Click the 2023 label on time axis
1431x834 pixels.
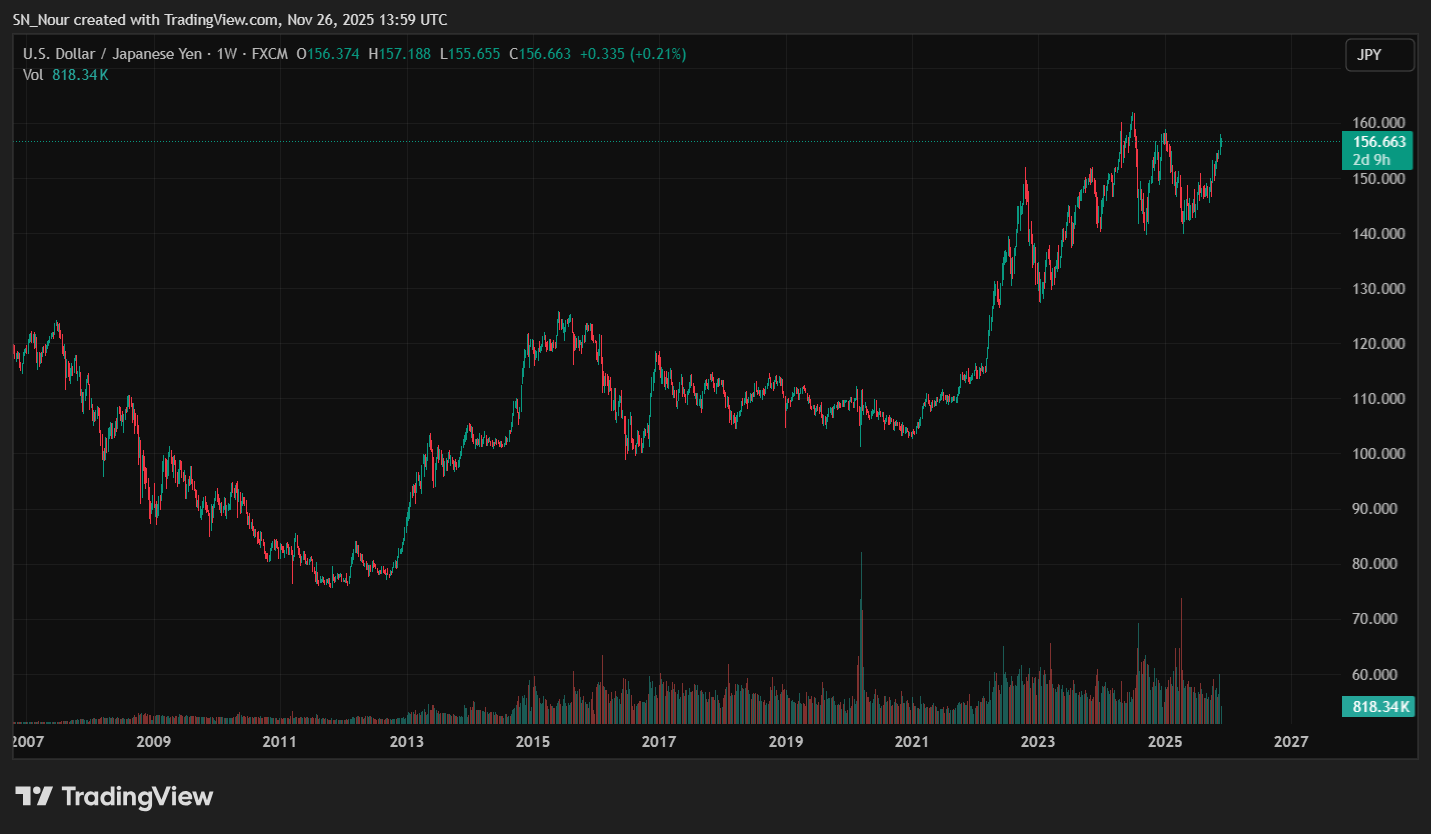coord(1038,742)
